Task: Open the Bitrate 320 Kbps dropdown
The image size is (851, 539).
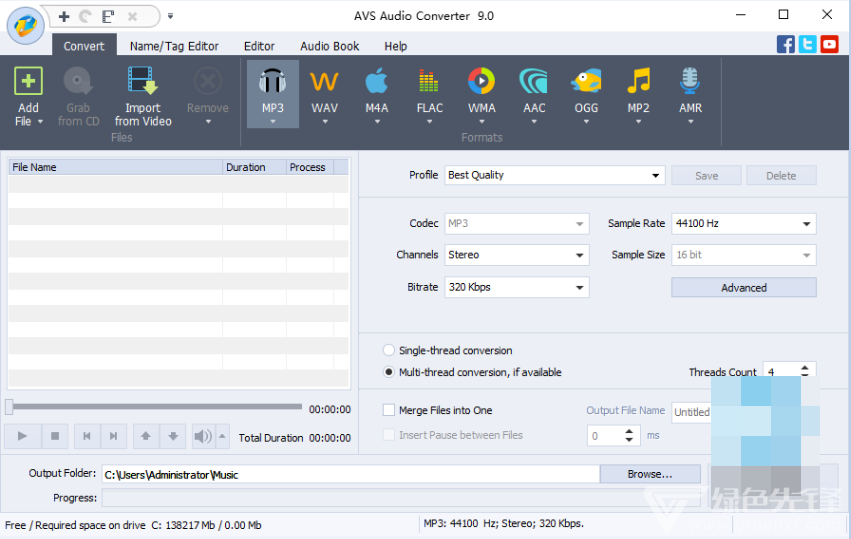Action: tap(517, 287)
